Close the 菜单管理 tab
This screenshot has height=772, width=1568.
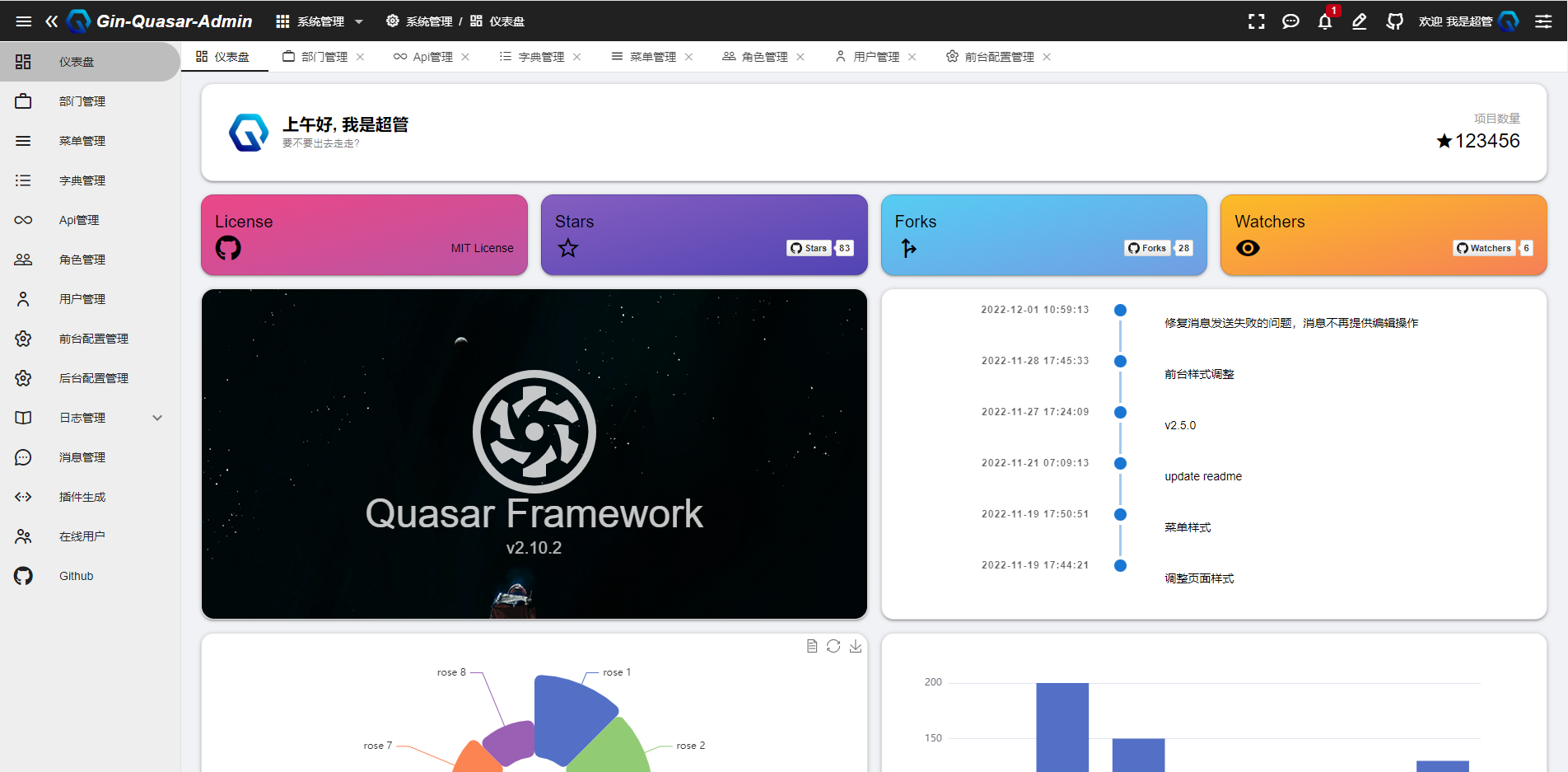pyautogui.click(x=688, y=57)
